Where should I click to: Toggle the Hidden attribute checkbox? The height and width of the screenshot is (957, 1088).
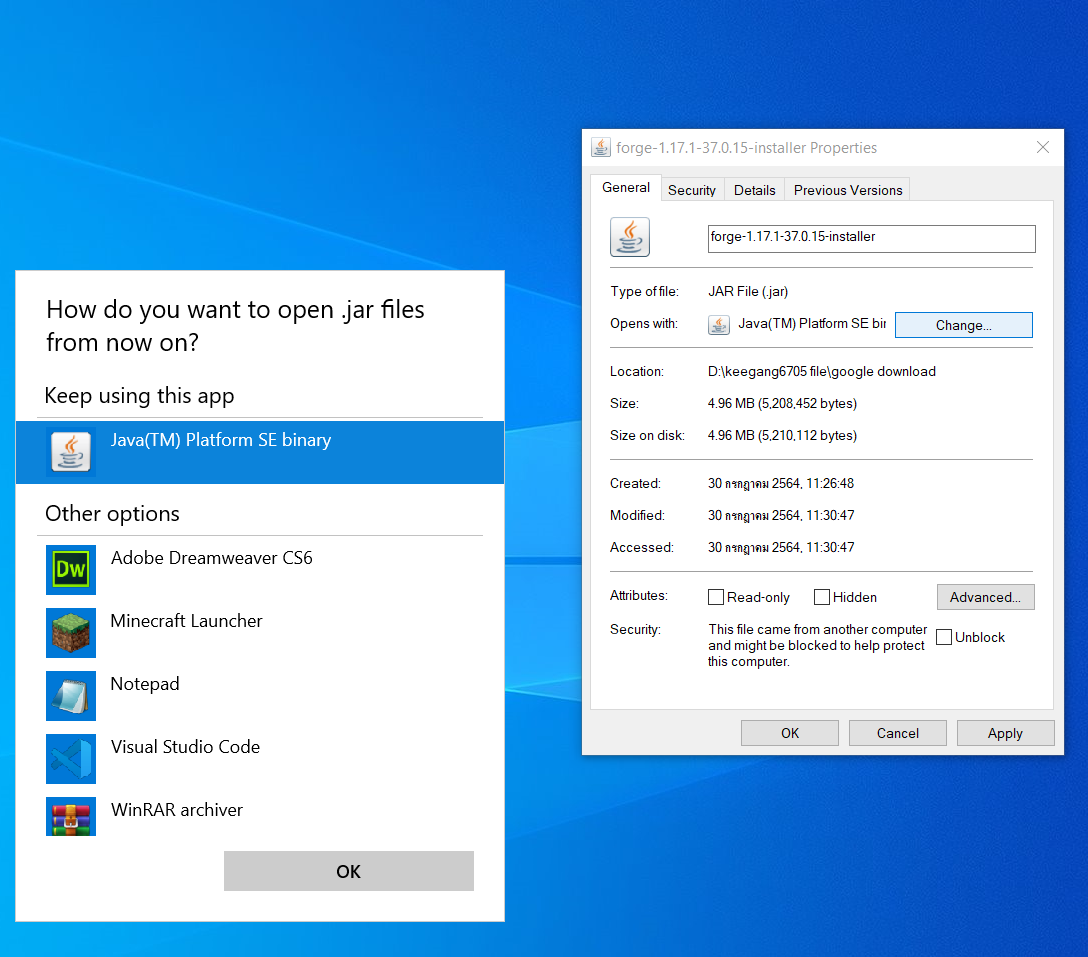point(822,597)
